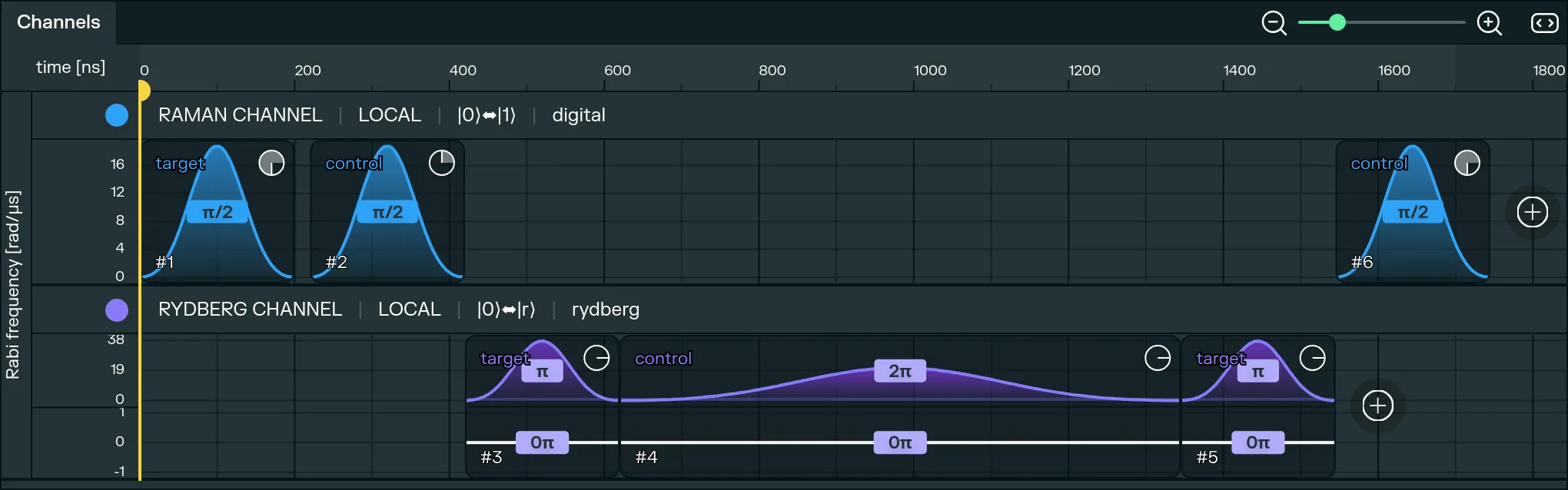Select the RAMAN CHANNEL header label
This screenshot has height=490, width=1568.
point(240,115)
